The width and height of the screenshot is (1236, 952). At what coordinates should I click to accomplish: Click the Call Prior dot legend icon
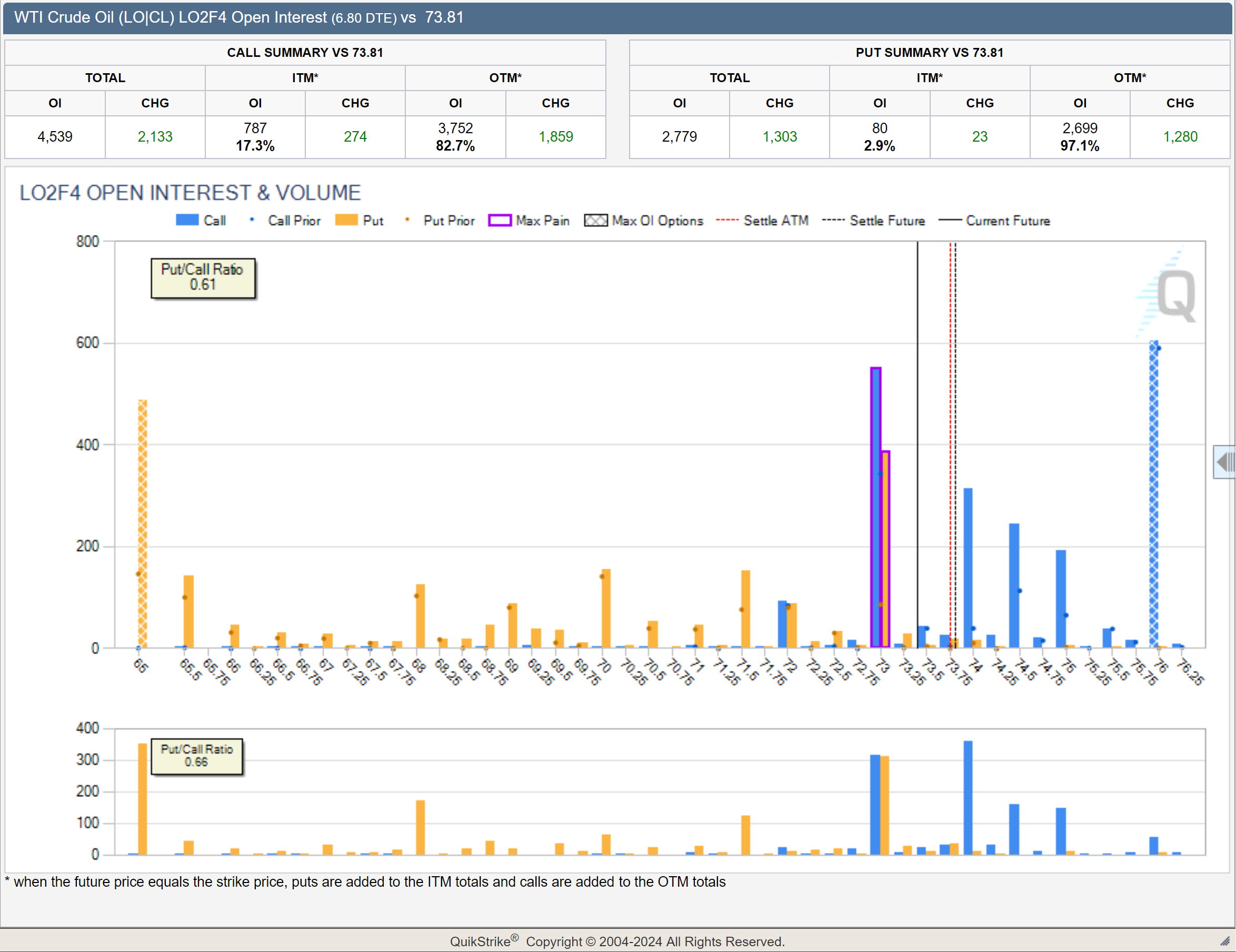(x=252, y=220)
